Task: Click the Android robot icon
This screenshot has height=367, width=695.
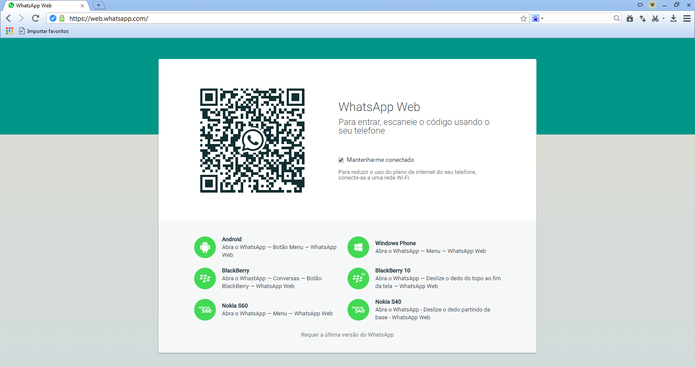Action: (205, 247)
